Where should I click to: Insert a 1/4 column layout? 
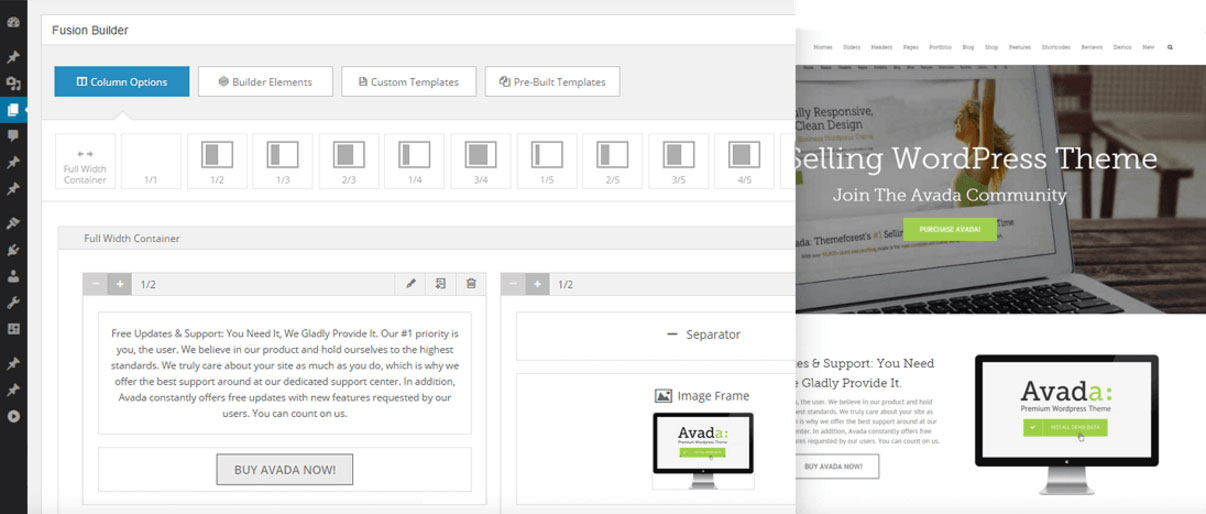415,161
